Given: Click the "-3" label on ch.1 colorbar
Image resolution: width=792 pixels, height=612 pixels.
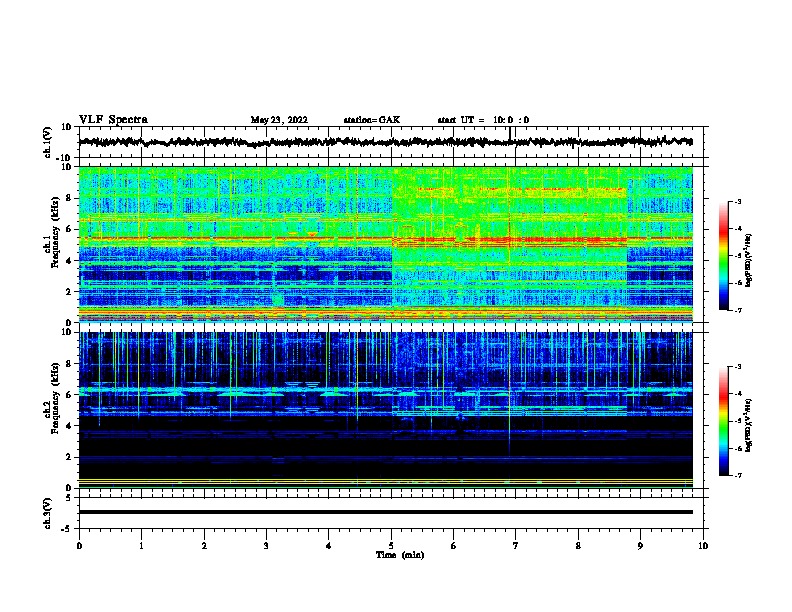Looking at the screenshot, I should [x=737, y=201].
